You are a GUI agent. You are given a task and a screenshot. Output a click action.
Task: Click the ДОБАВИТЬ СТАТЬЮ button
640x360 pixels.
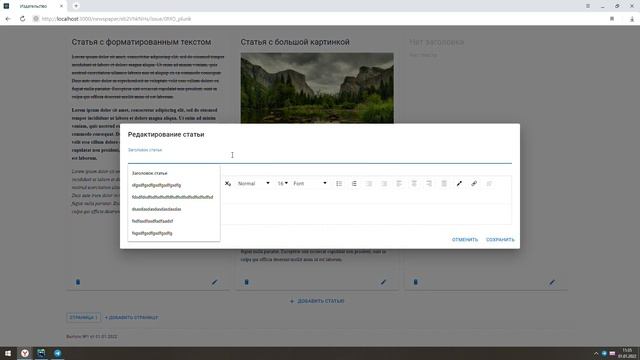317,301
